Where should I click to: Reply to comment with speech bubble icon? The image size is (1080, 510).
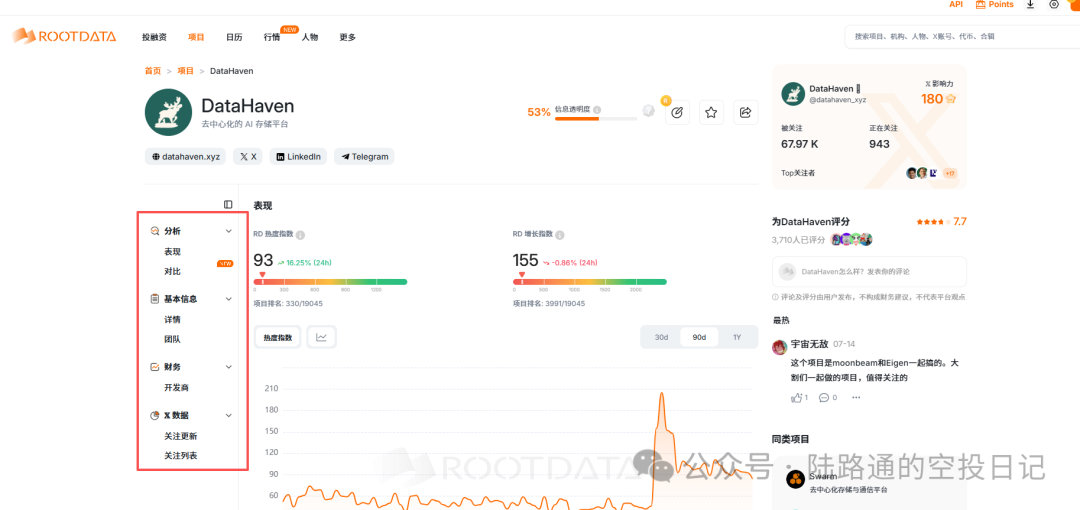(824, 398)
